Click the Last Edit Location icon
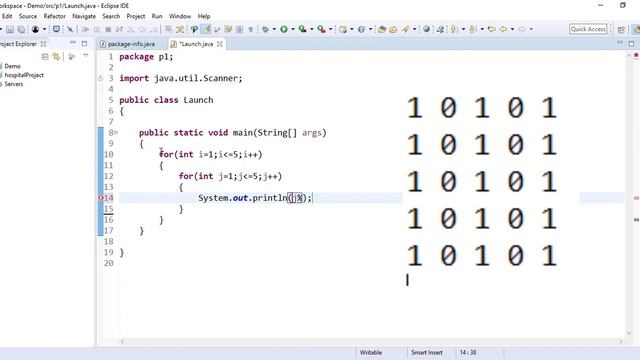This screenshot has height=360, width=640. point(492,29)
